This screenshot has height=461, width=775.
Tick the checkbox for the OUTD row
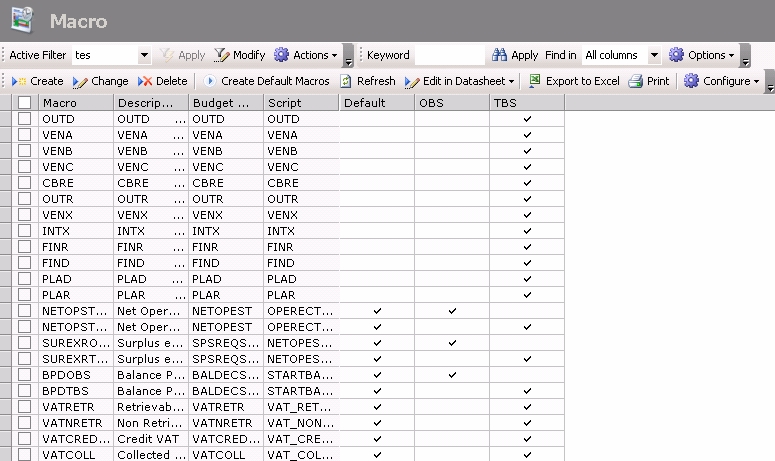24,119
